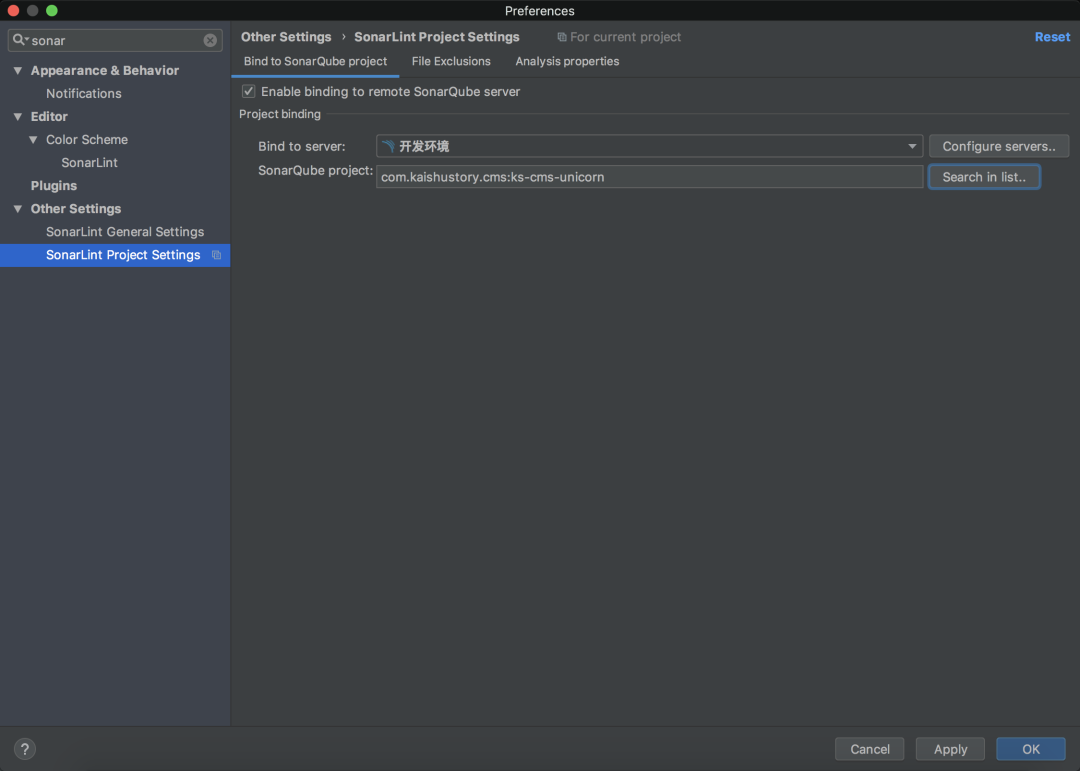This screenshot has height=771, width=1080.
Task: Switch to the File Exclusions tab
Action: [451, 61]
